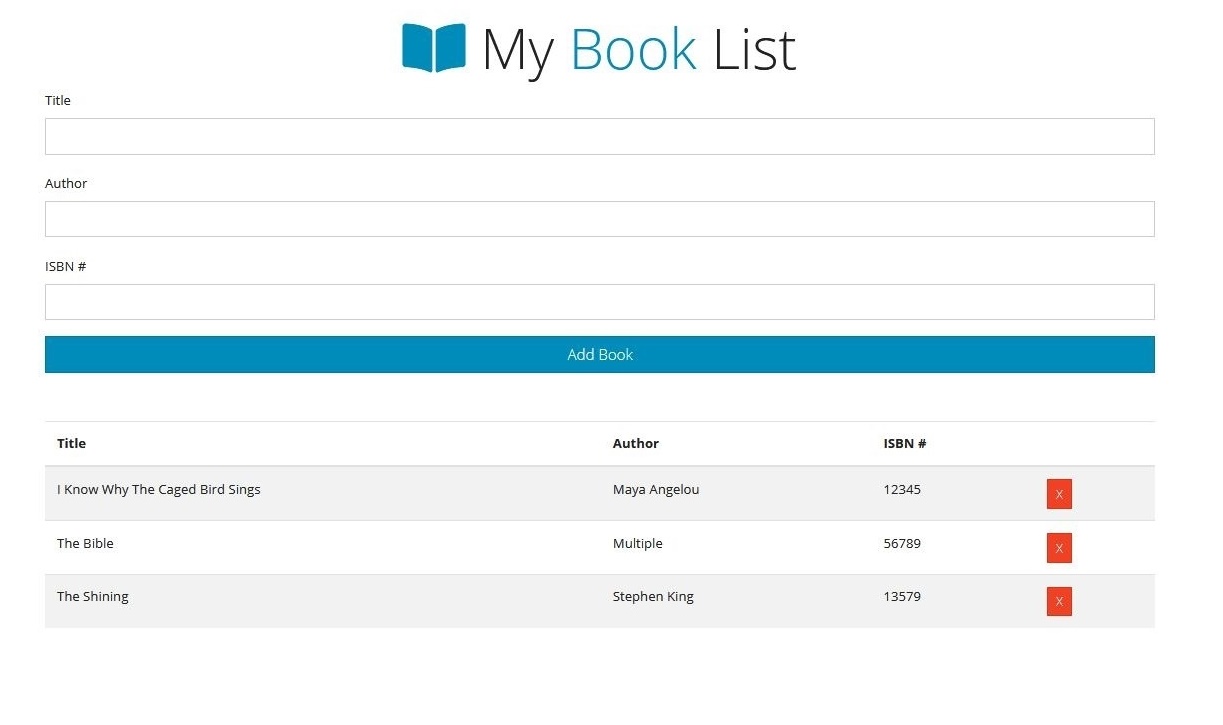Click the 'Maya Angelou' author cell
The height and width of the screenshot is (725, 1223).
(x=656, y=489)
